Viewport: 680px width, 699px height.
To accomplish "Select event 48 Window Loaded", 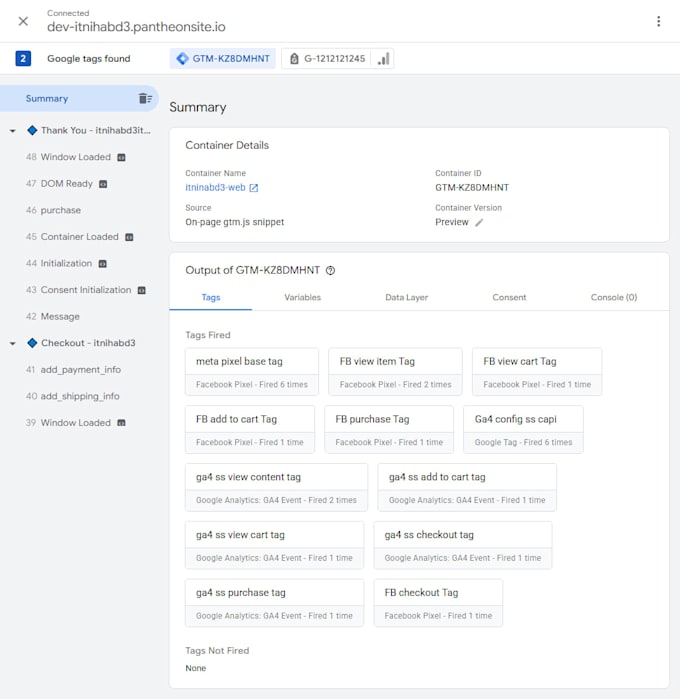I will [x=68, y=157].
